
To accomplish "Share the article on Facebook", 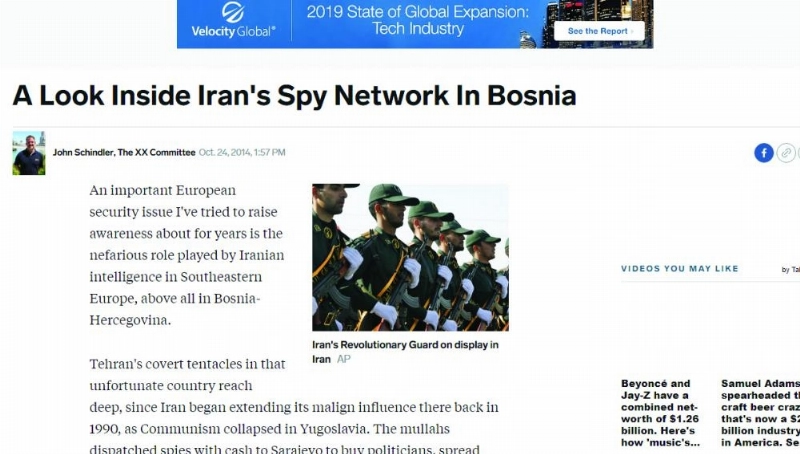I will click(x=764, y=153).
